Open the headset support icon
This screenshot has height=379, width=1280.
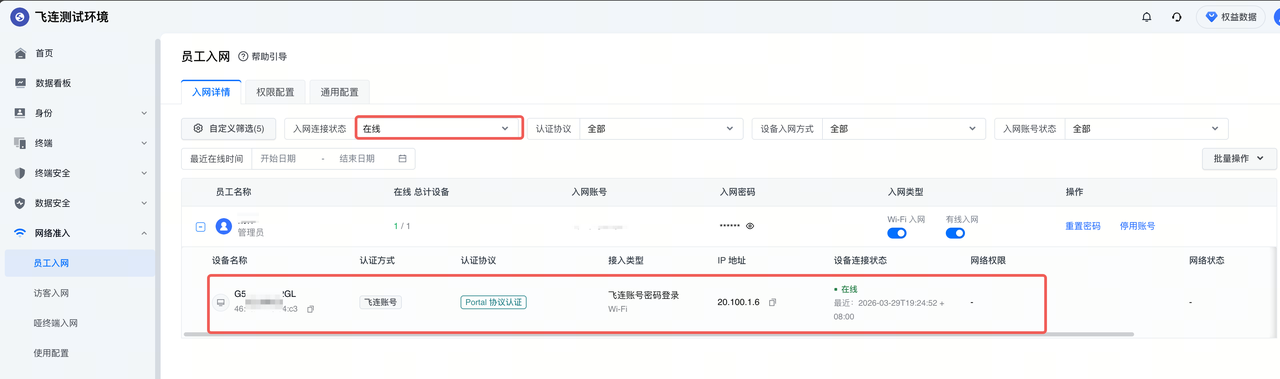(x=1177, y=17)
